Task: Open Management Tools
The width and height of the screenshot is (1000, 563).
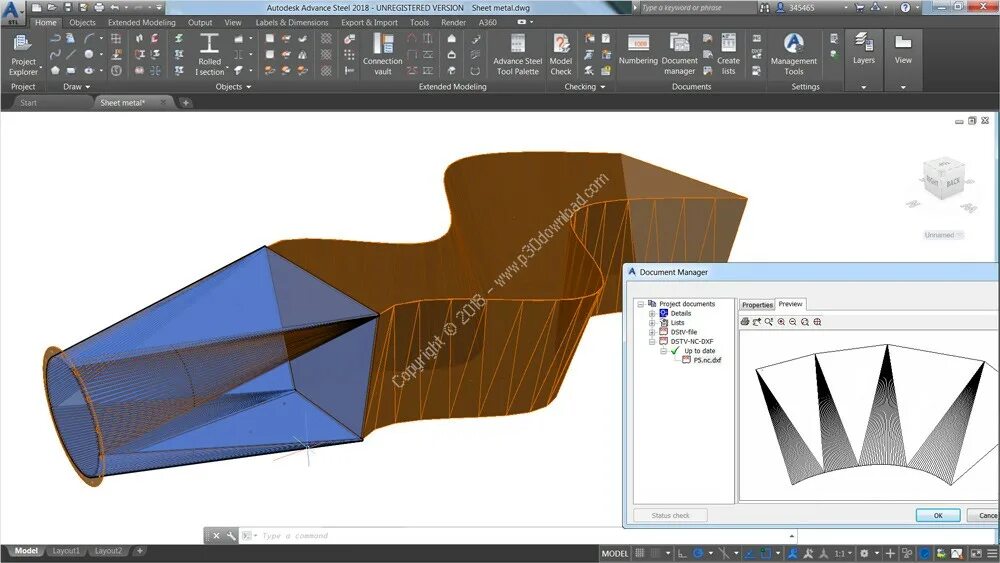Action: point(793,54)
